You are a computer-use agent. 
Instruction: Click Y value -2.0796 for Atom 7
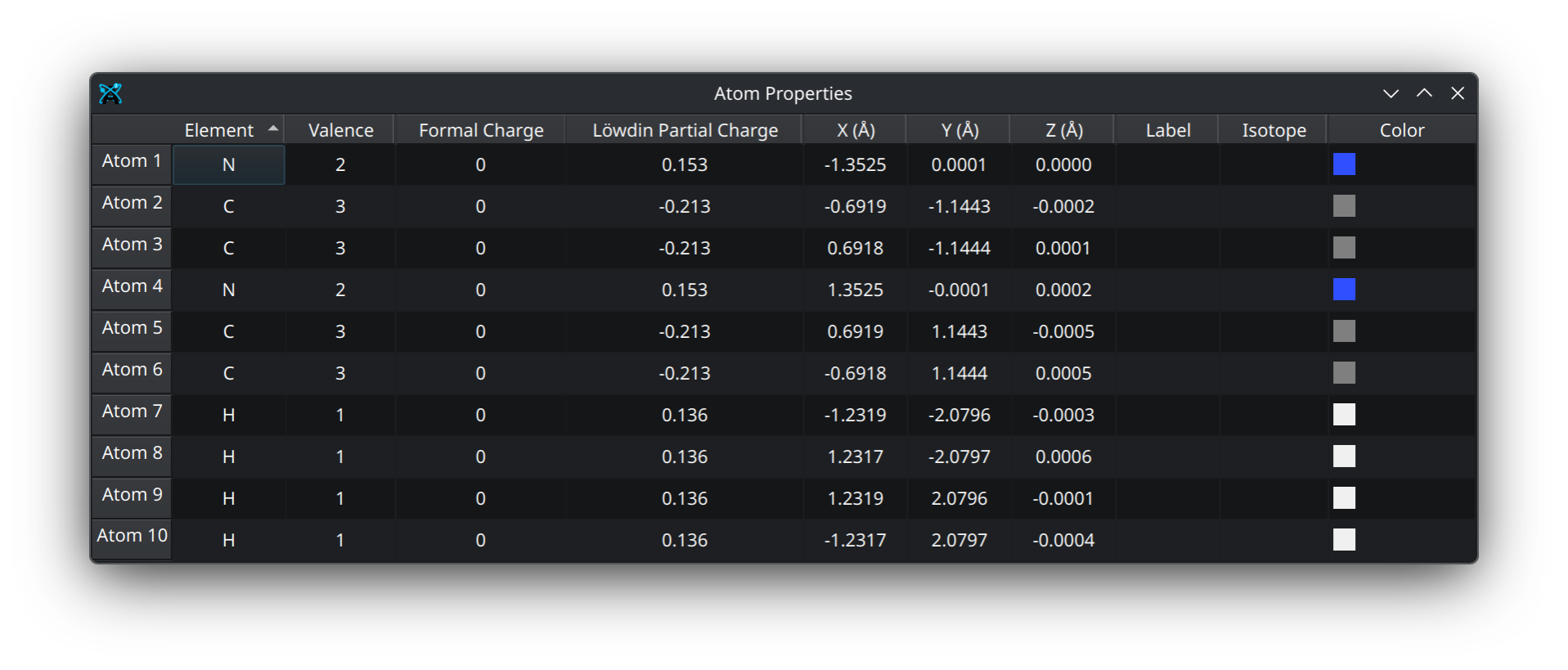point(959,416)
